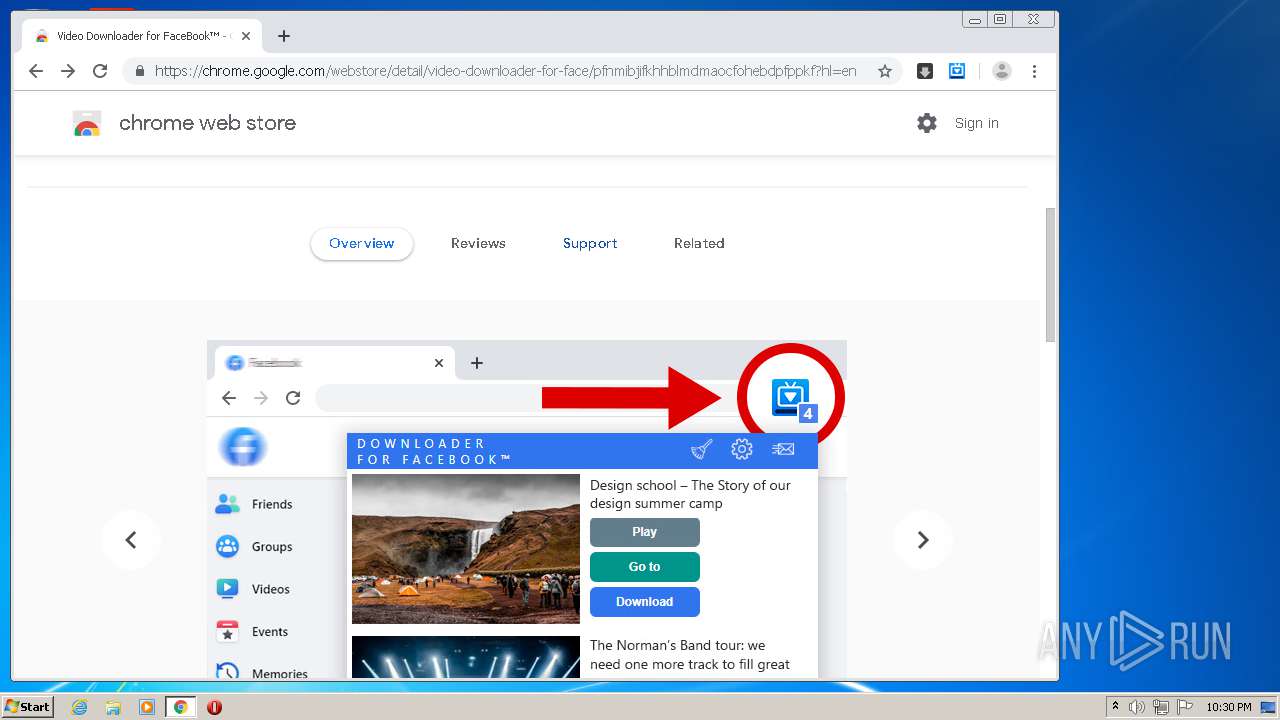Switch to the Related tab
This screenshot has height=720, width=1280.
click(699, 243)
